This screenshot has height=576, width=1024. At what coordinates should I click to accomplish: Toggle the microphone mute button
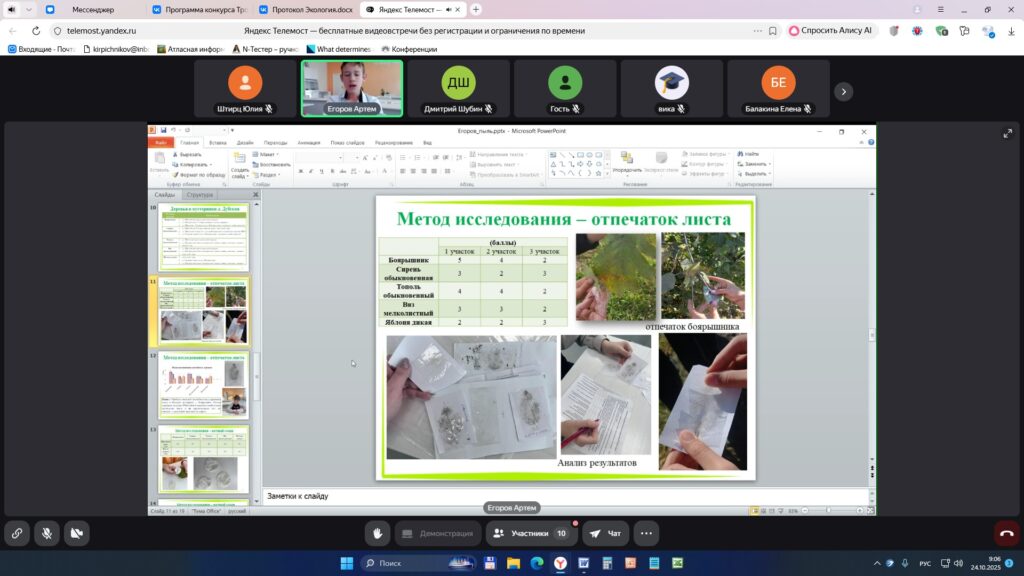[x=46, y=533]
